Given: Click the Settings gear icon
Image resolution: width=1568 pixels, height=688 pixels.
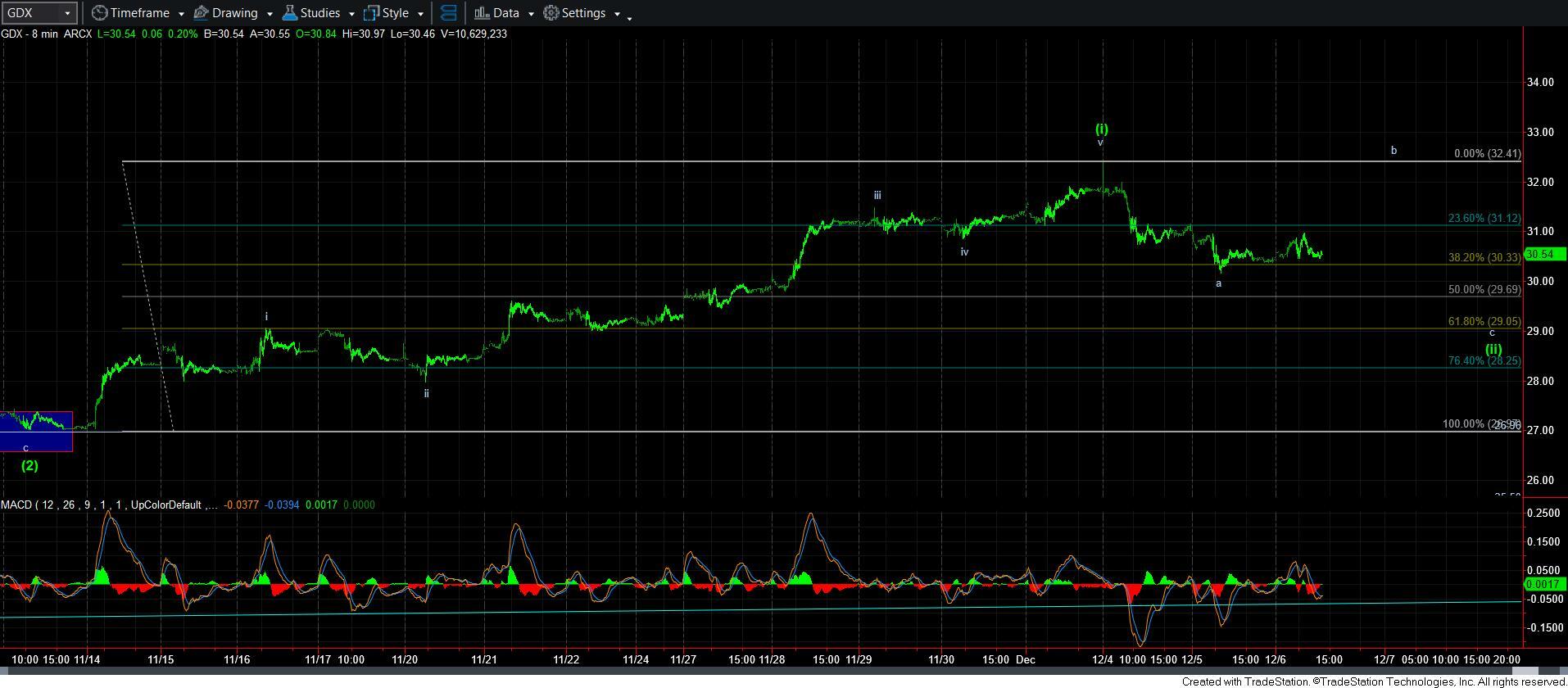Looking at the screenshot, I should pyautogui.click(x=551, y=13).
